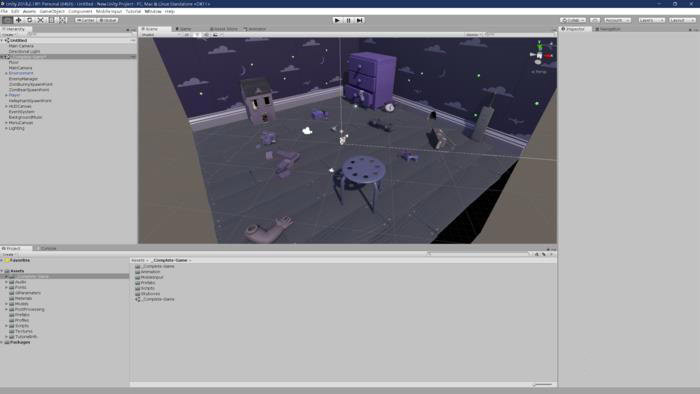The height and width of the screenshot is (394, 700).
Task: Select the Hand tool in toolbar
Action: coord(7,20)
